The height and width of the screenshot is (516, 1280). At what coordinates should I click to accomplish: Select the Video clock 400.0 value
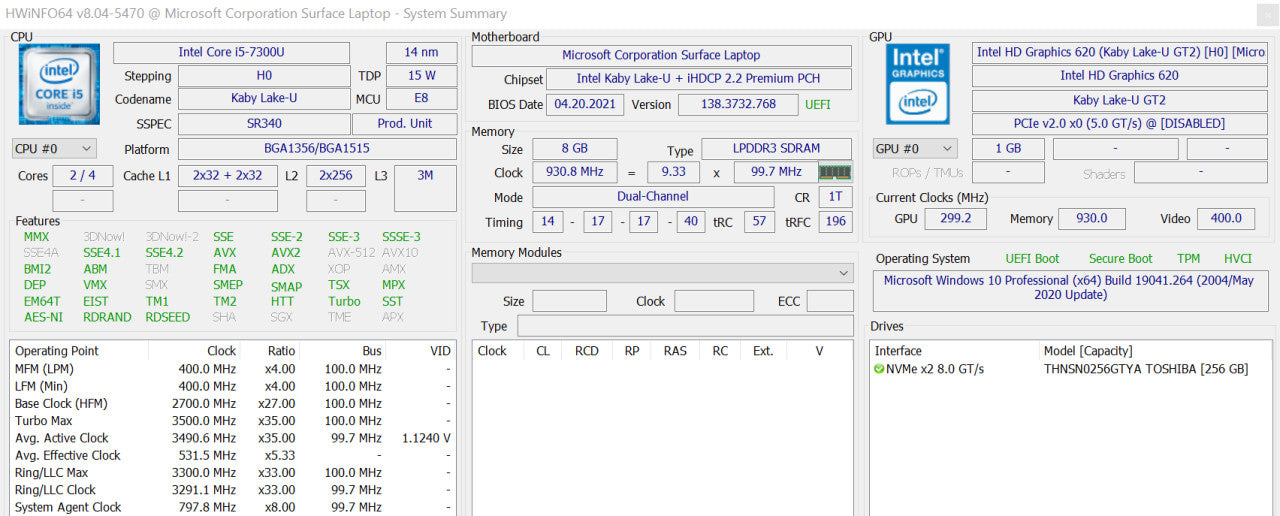coord(1226,218)
